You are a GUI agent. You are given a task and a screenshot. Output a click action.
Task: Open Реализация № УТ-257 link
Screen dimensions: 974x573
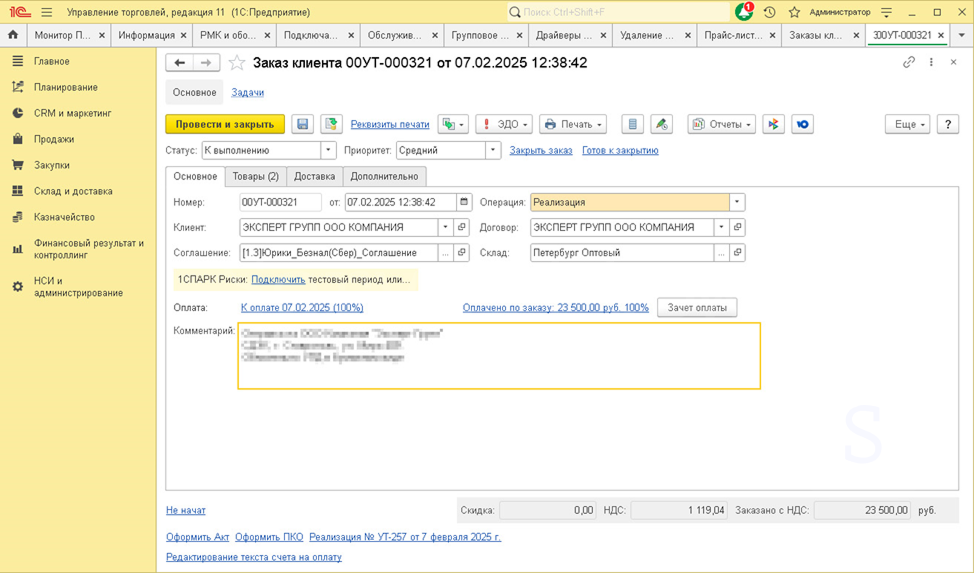(405, 537)
